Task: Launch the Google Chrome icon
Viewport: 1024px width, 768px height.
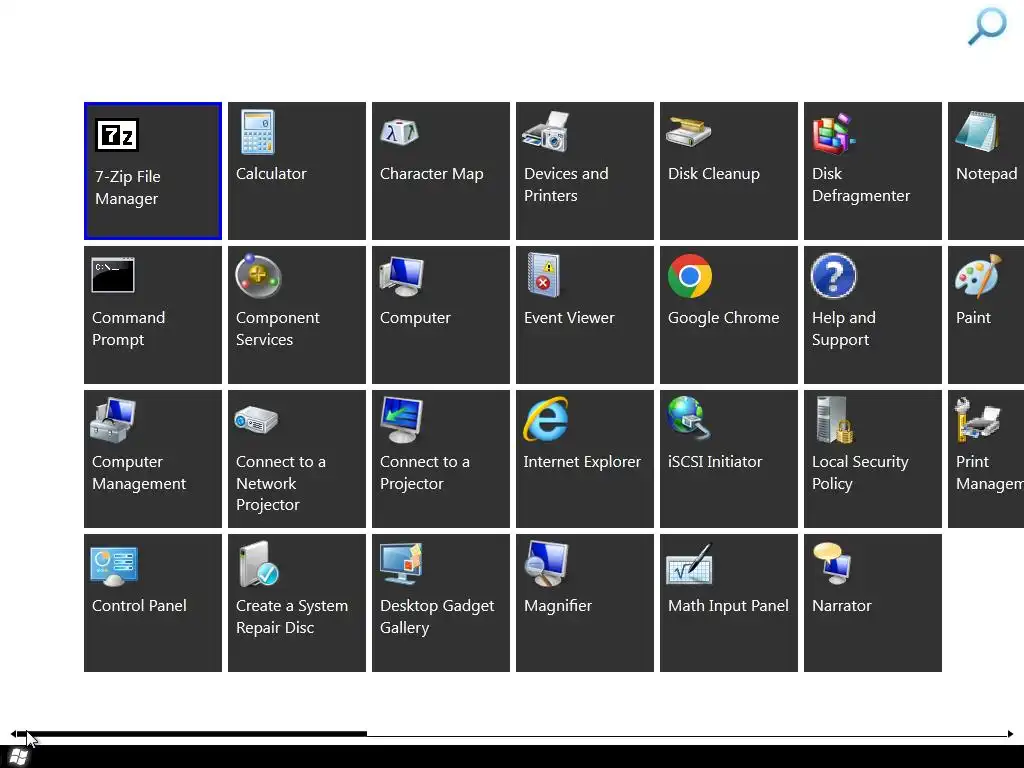Action: pos(690,276)
